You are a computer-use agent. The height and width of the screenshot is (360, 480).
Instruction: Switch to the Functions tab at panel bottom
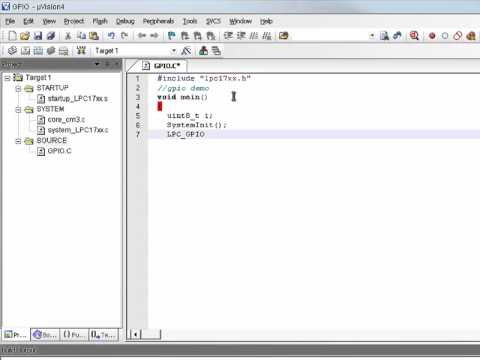[x=74, y=335]
